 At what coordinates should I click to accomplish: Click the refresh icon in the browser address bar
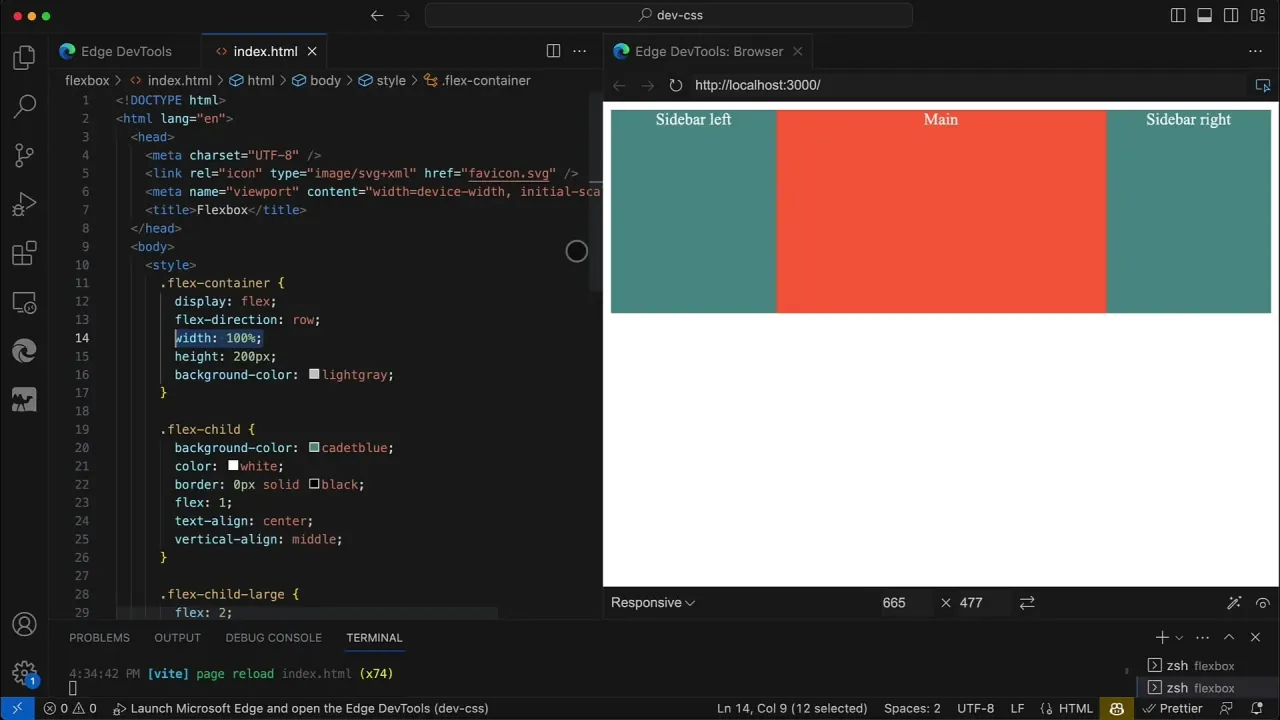tap(675, 85)
